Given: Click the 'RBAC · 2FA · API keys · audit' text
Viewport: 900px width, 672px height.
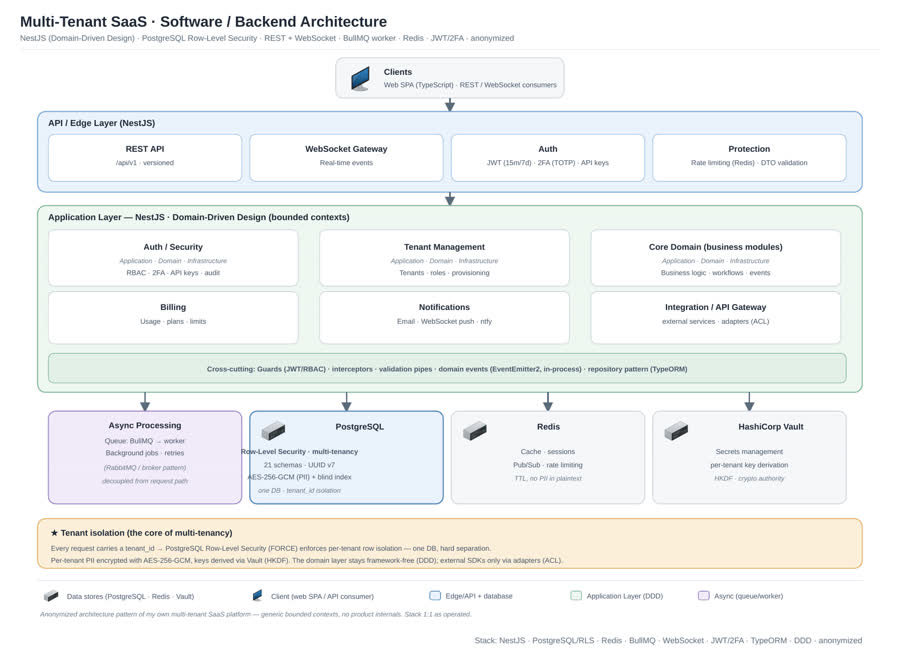Looking at the screenshot, I should point(173,273).
